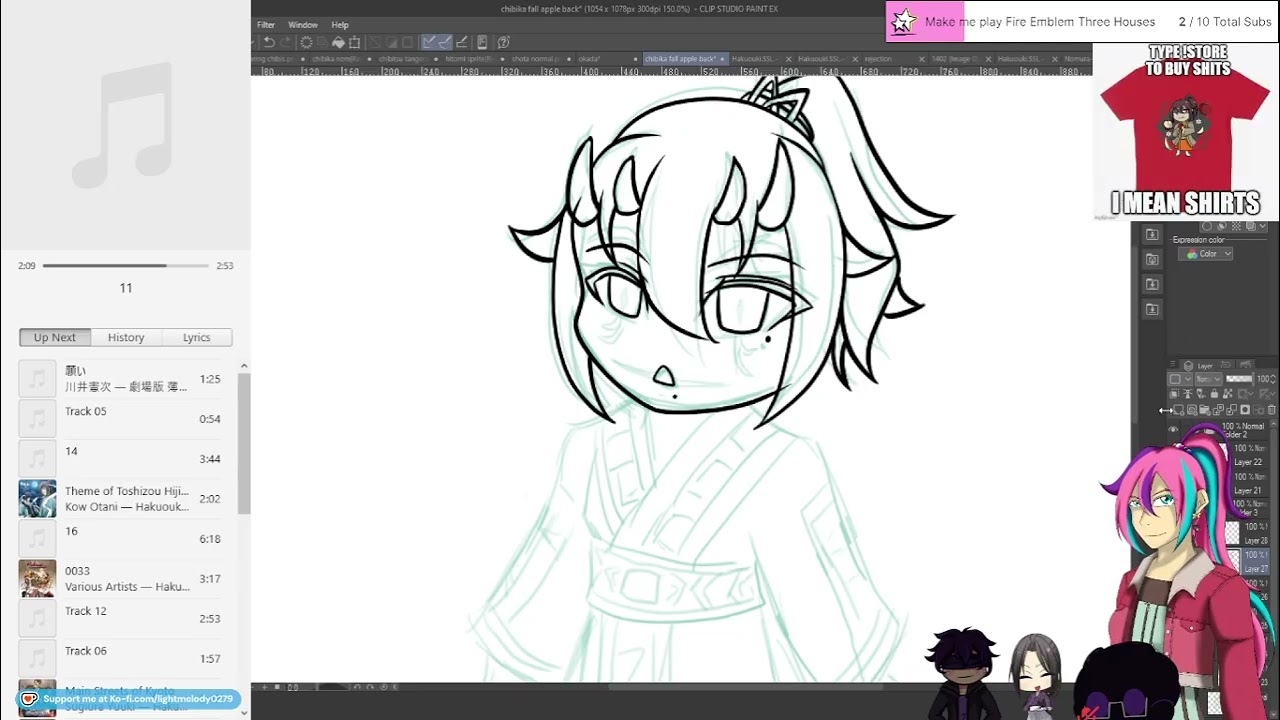Open the Enable Mask dropdown in Layer panel
Image resolution: width=1280 pixels, height=720 pixels.
tap(1245, 394)
